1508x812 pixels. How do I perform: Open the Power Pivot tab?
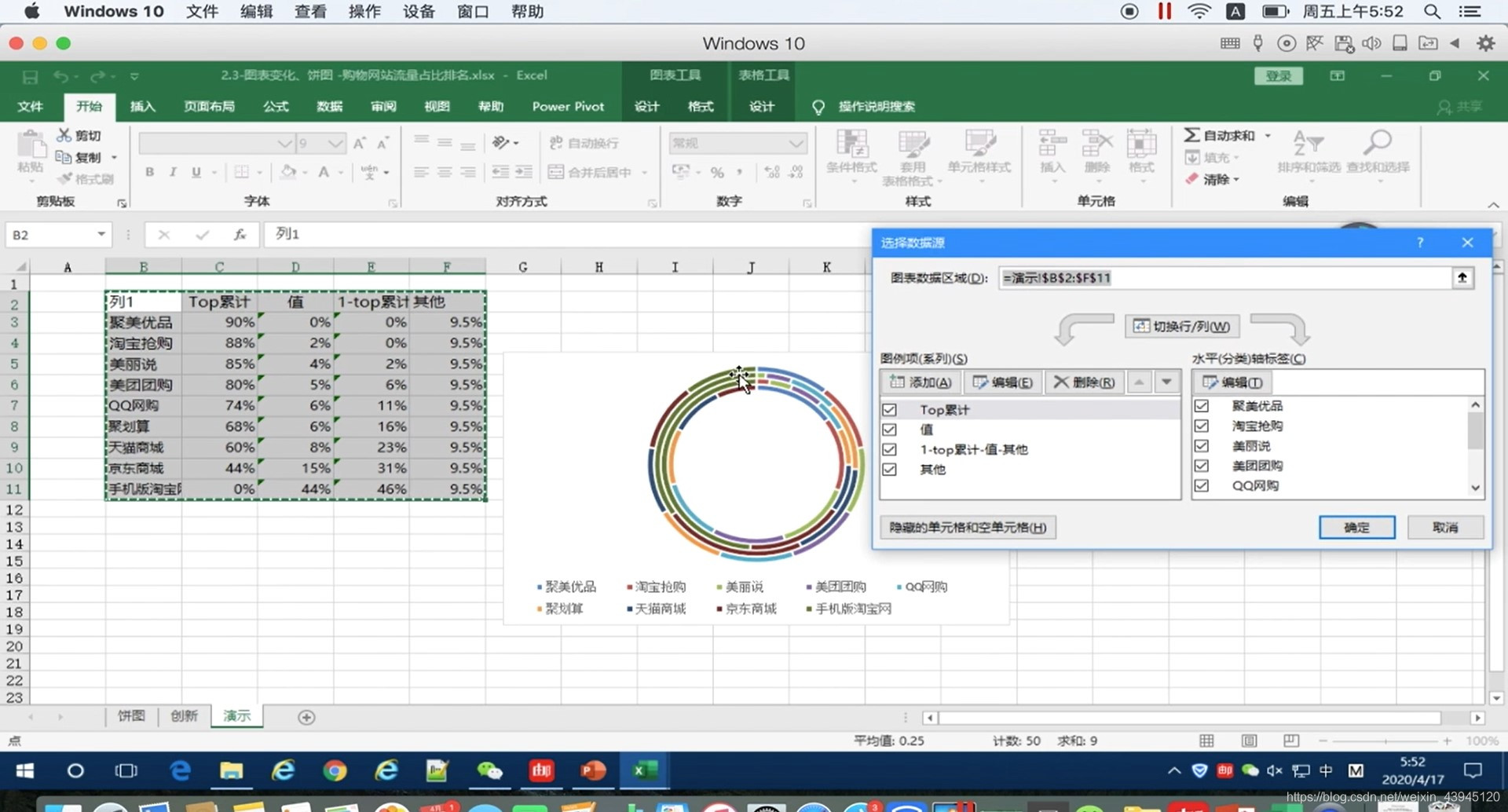[568, 107]
